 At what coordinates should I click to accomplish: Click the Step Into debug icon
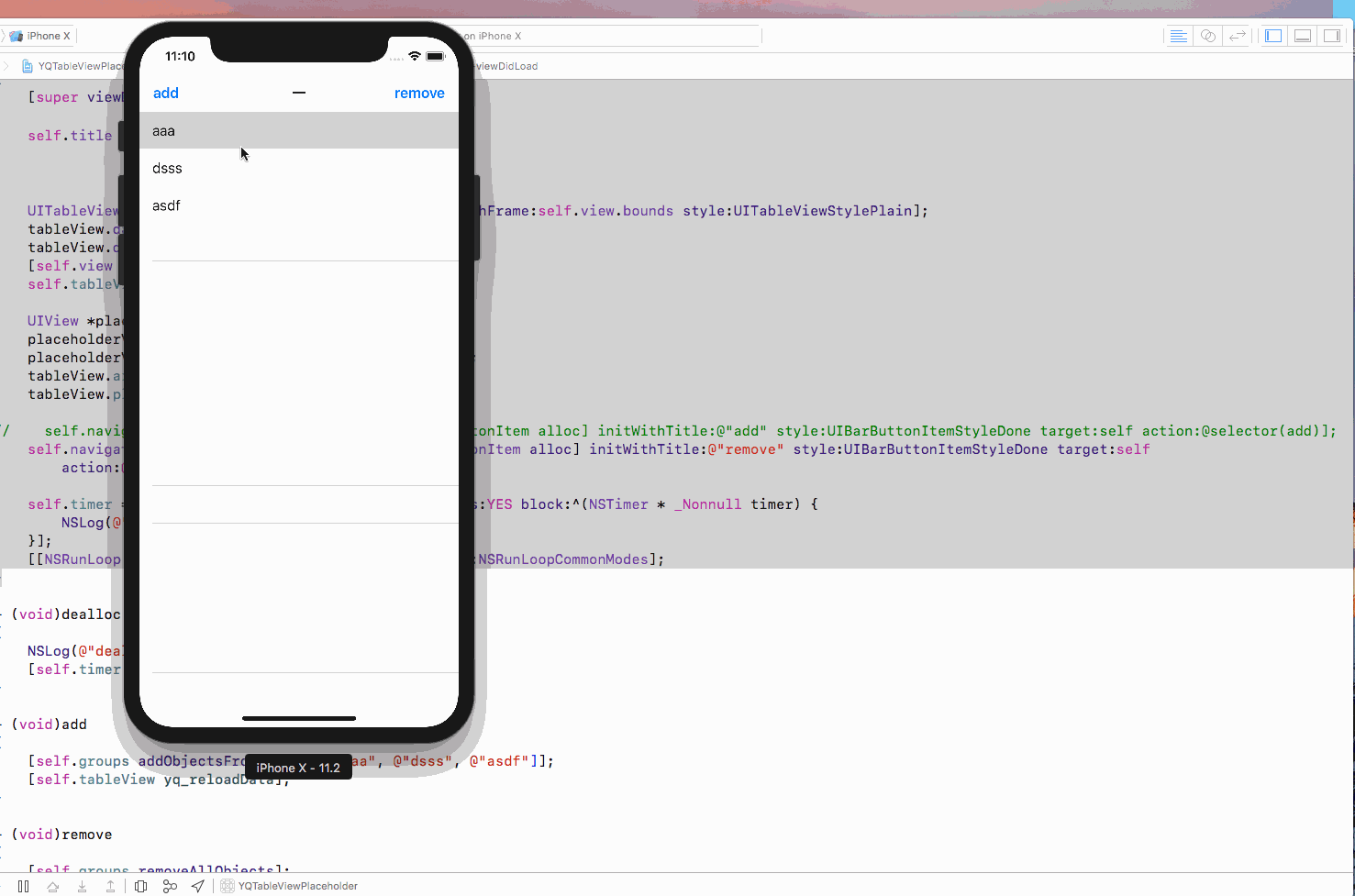pos(82,886)
